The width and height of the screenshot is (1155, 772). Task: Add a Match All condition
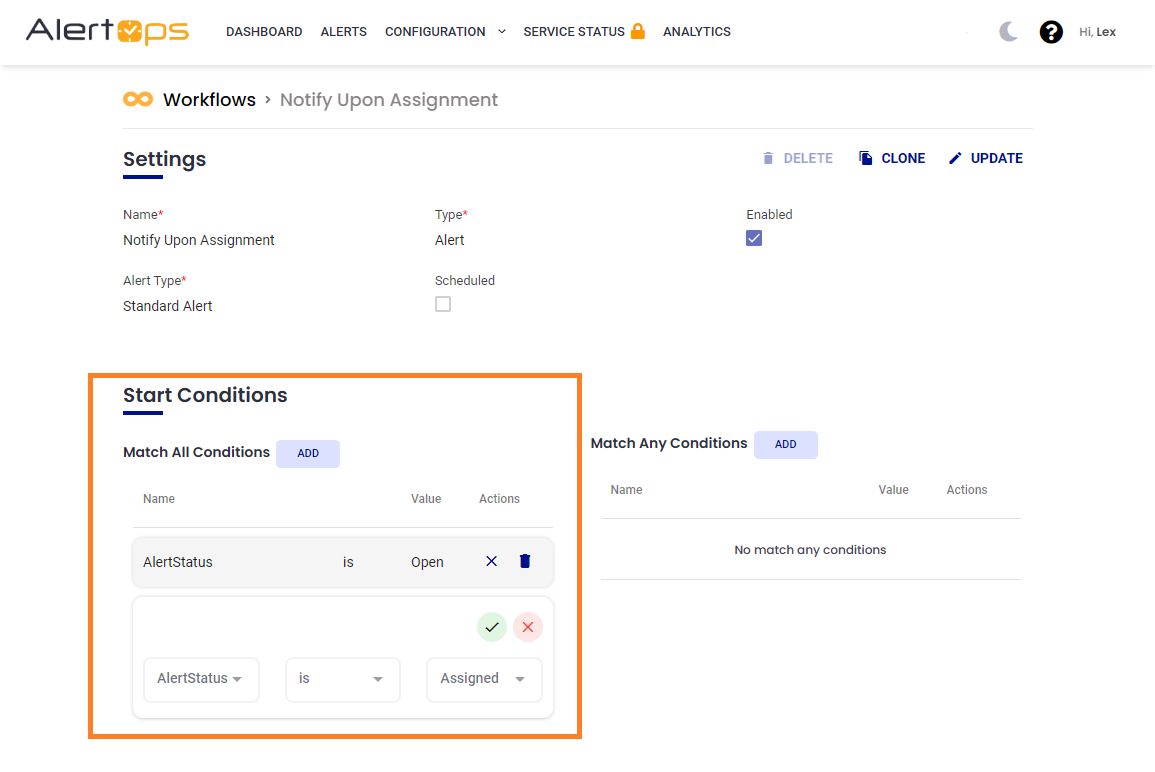click(x=308, y=453)
